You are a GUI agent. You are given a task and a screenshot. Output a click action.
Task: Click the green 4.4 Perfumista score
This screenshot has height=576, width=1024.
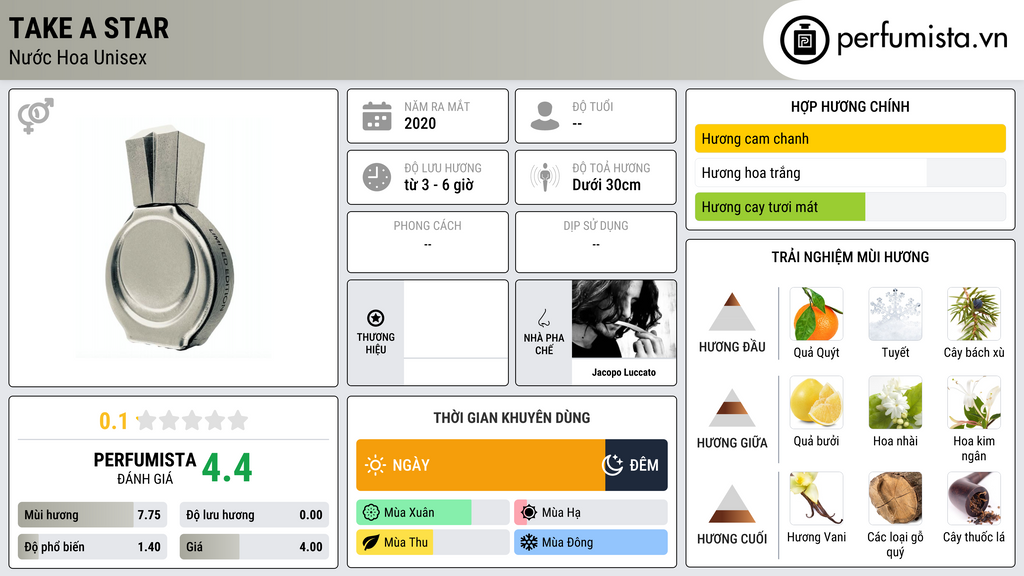point(227,468)
